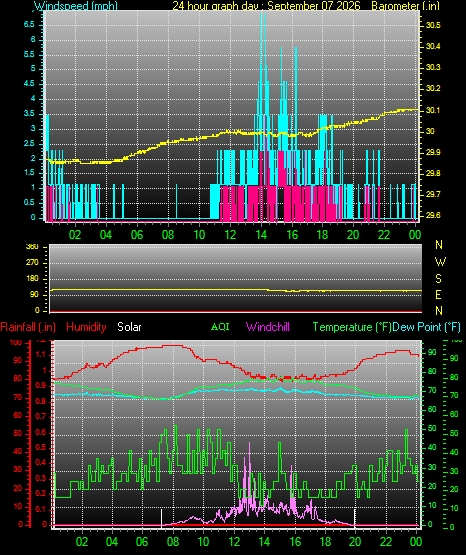466x555 pixels.
Task: Click the 14 hour label under windspeed graph
Action: coord(261,234)
